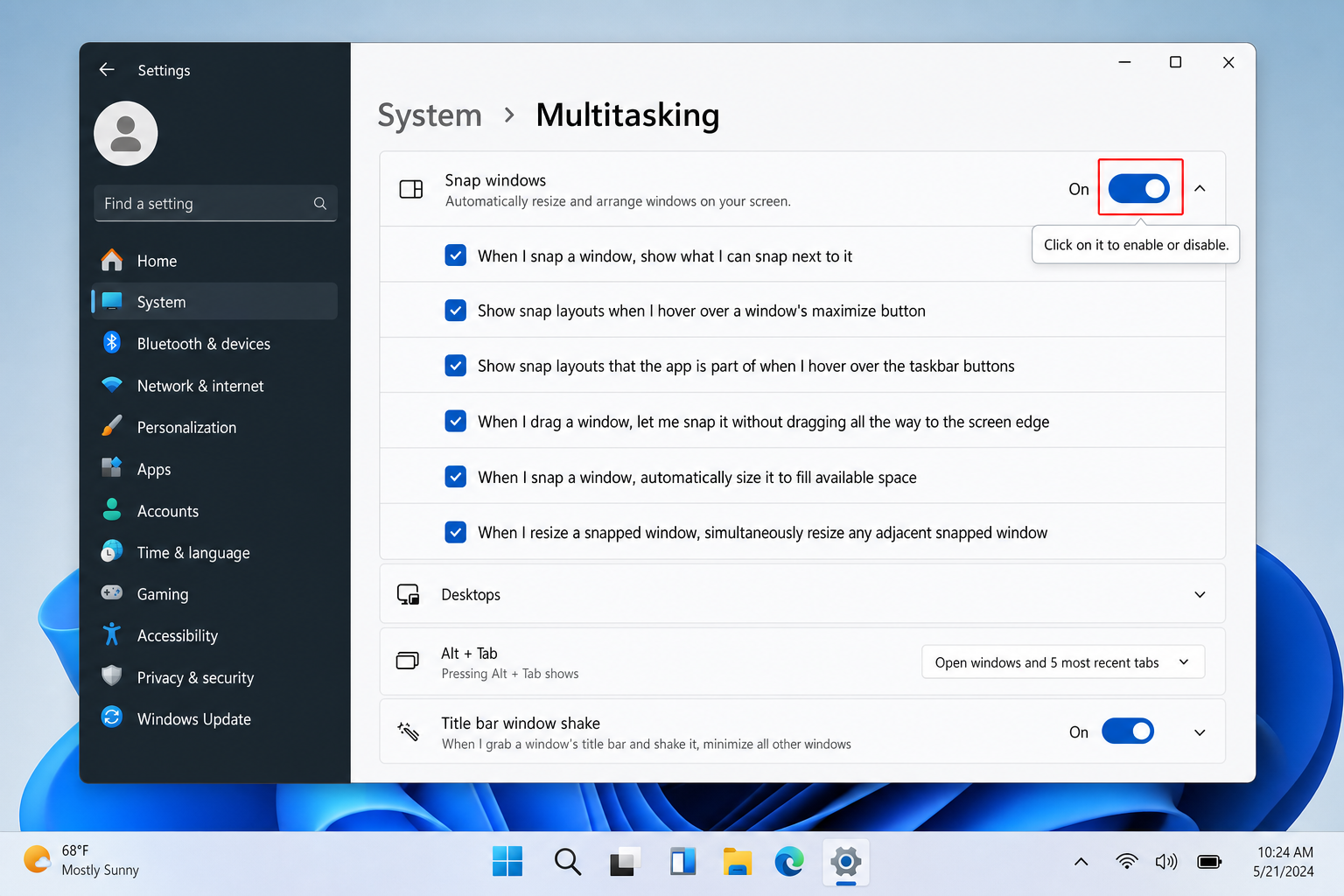Click the Alt + Tab windows icon
This screenshot has width=1344, height=896.
pos(408,661)
